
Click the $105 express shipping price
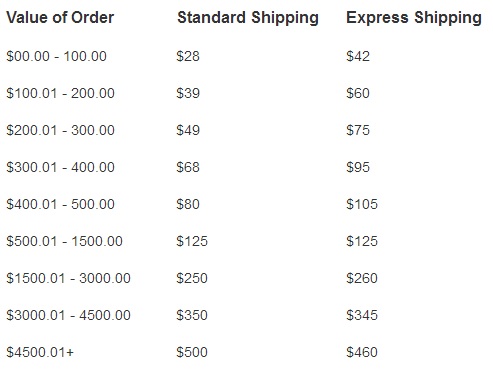[362, 204]
